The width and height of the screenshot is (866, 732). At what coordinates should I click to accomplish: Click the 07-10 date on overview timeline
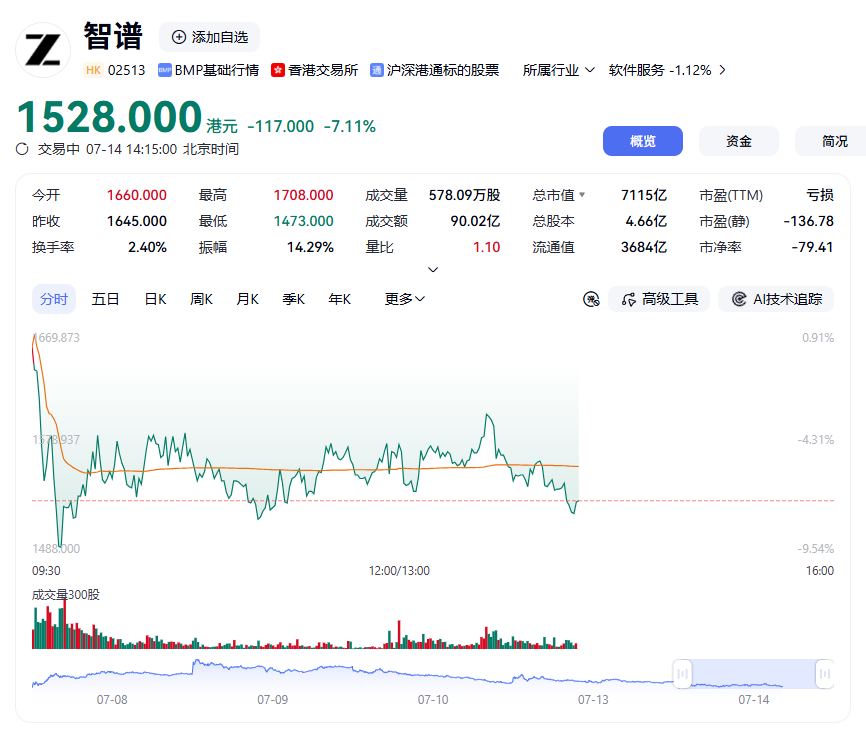[433, 700]
